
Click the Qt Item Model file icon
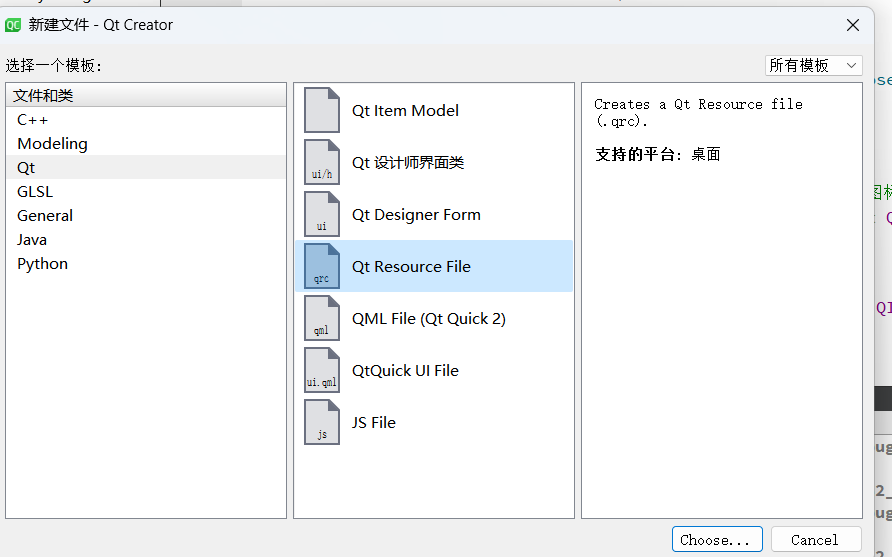tap(321, 110)
